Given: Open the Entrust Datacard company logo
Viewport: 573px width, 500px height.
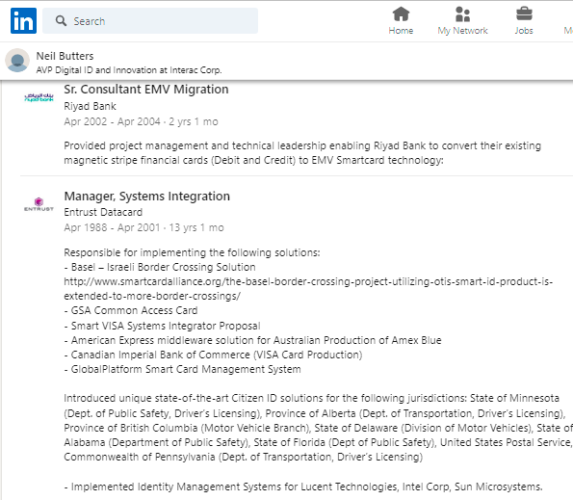Looking at the screenshot, I should point(39,204).
